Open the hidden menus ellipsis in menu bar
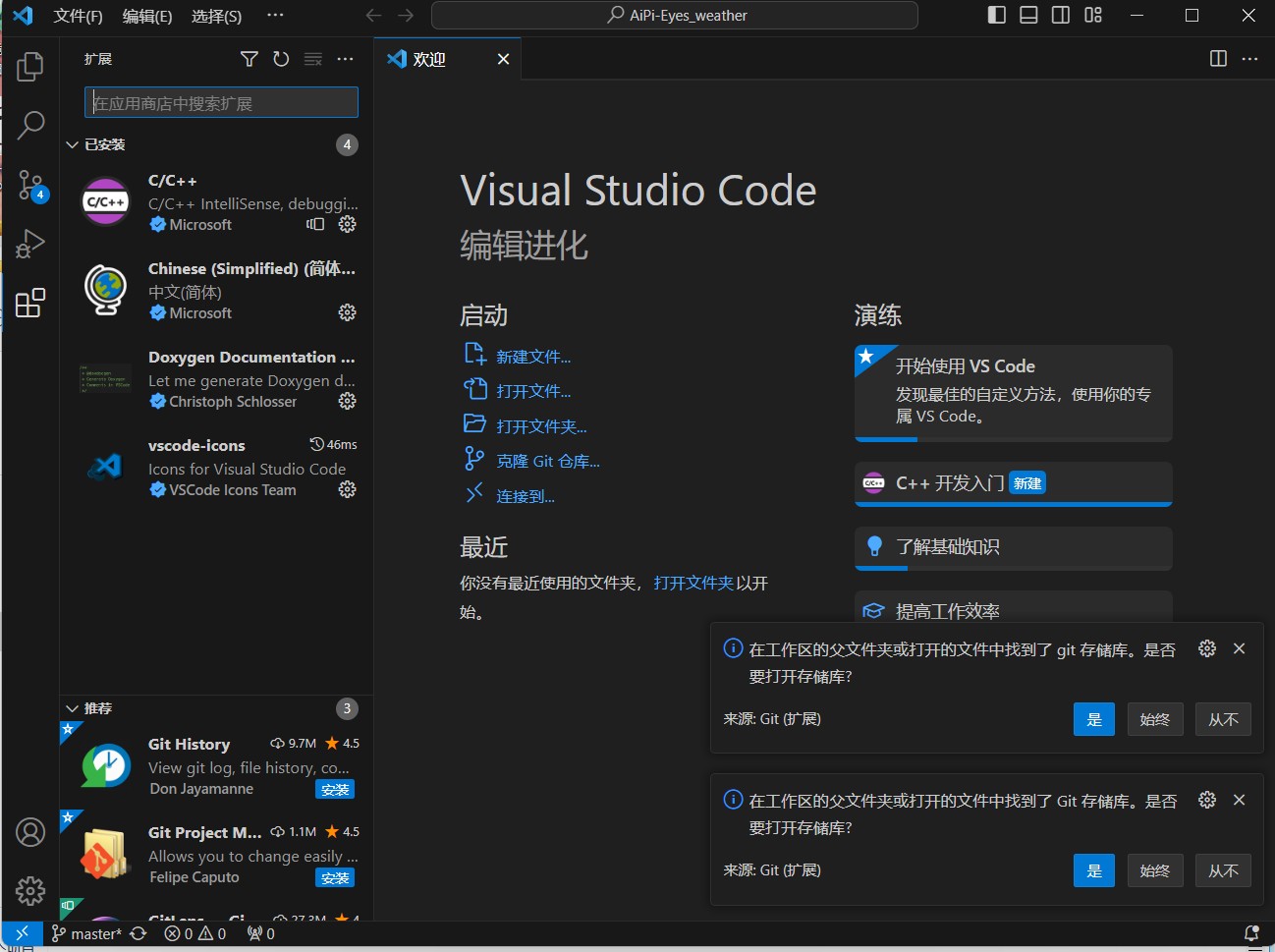 275,15
